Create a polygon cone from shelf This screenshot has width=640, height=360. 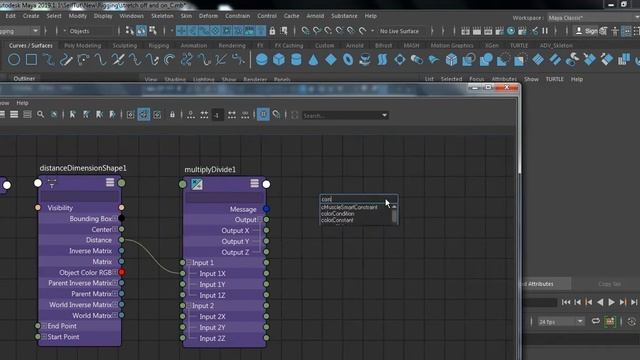[x=313, y=60]
